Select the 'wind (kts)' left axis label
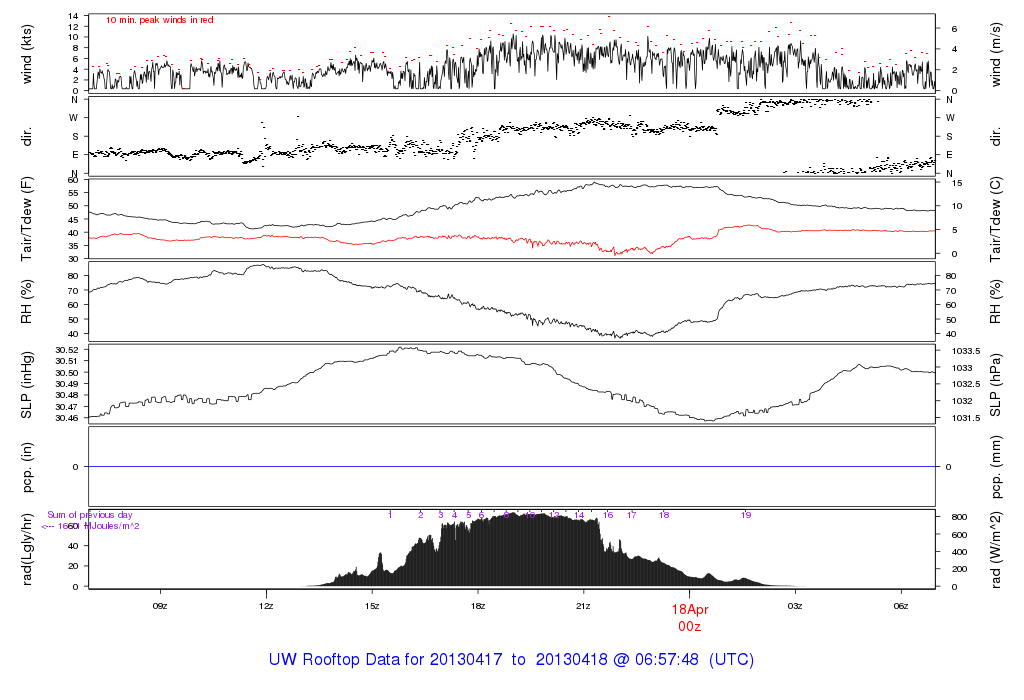Image resolution: width=1024 pixels, height=700 pixels. pyautogui.click(x=28, y=52)
